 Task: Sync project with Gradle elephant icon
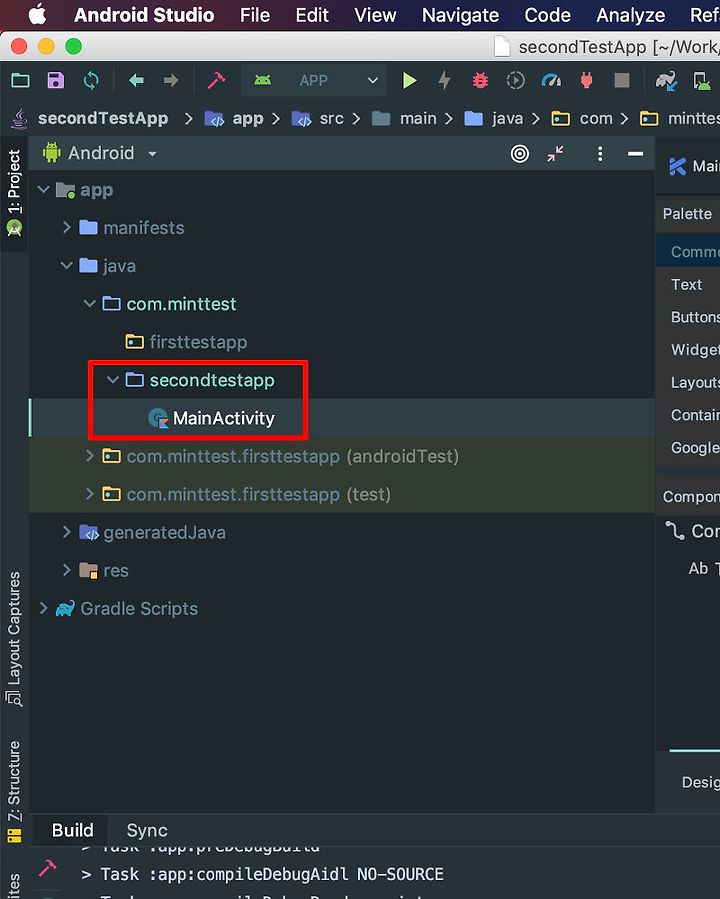[666, 81]
